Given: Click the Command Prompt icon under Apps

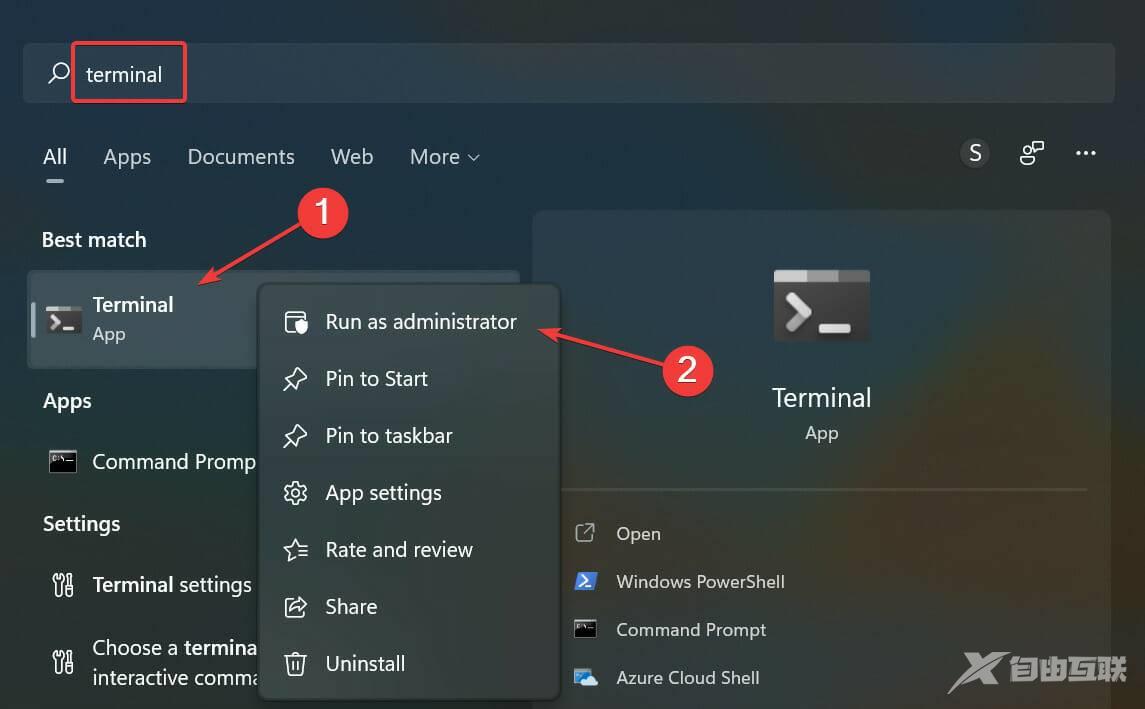Looking at the screenshot, I should pos(63,462).
